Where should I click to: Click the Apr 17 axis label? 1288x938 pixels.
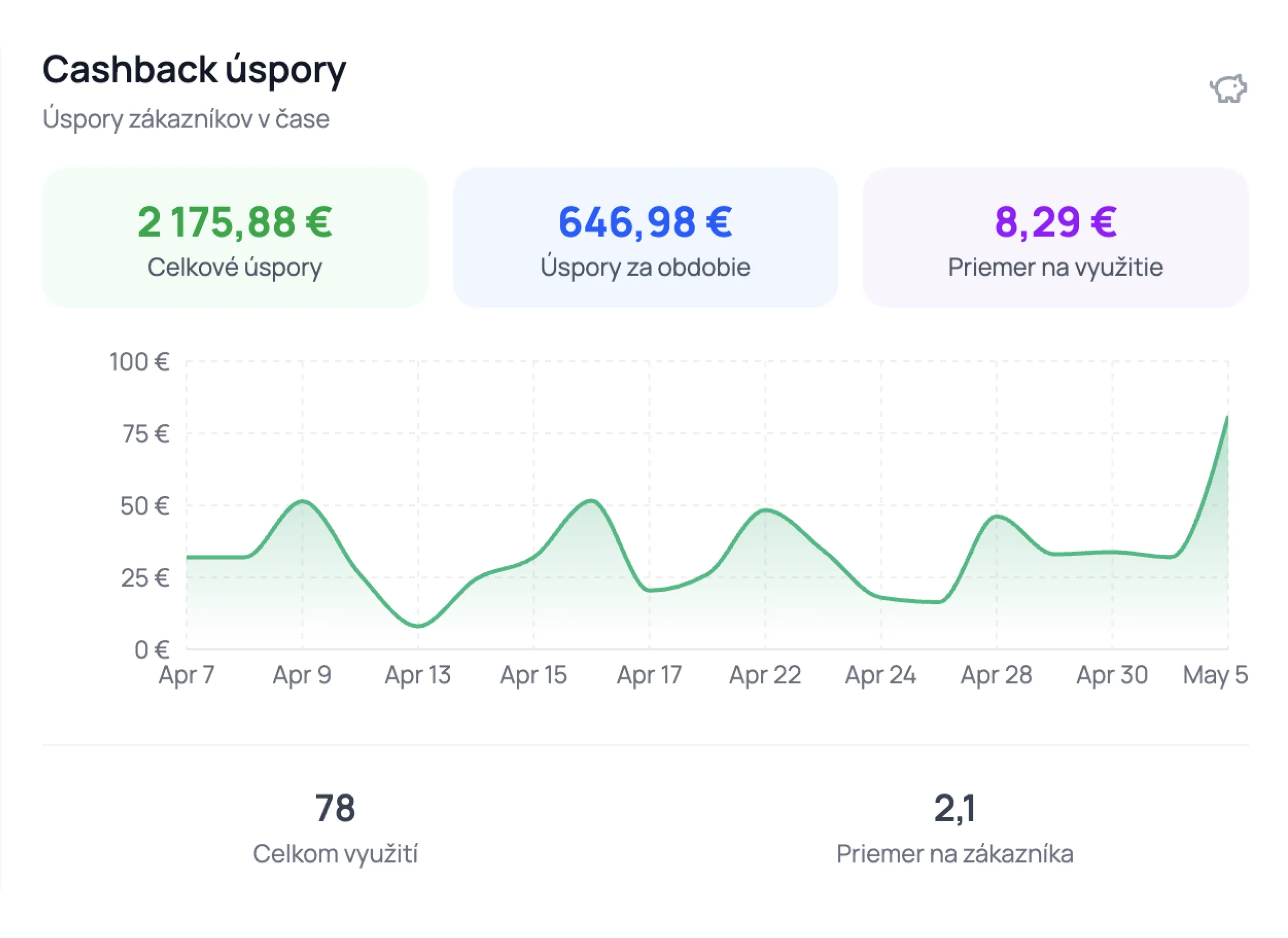(650, 675)
